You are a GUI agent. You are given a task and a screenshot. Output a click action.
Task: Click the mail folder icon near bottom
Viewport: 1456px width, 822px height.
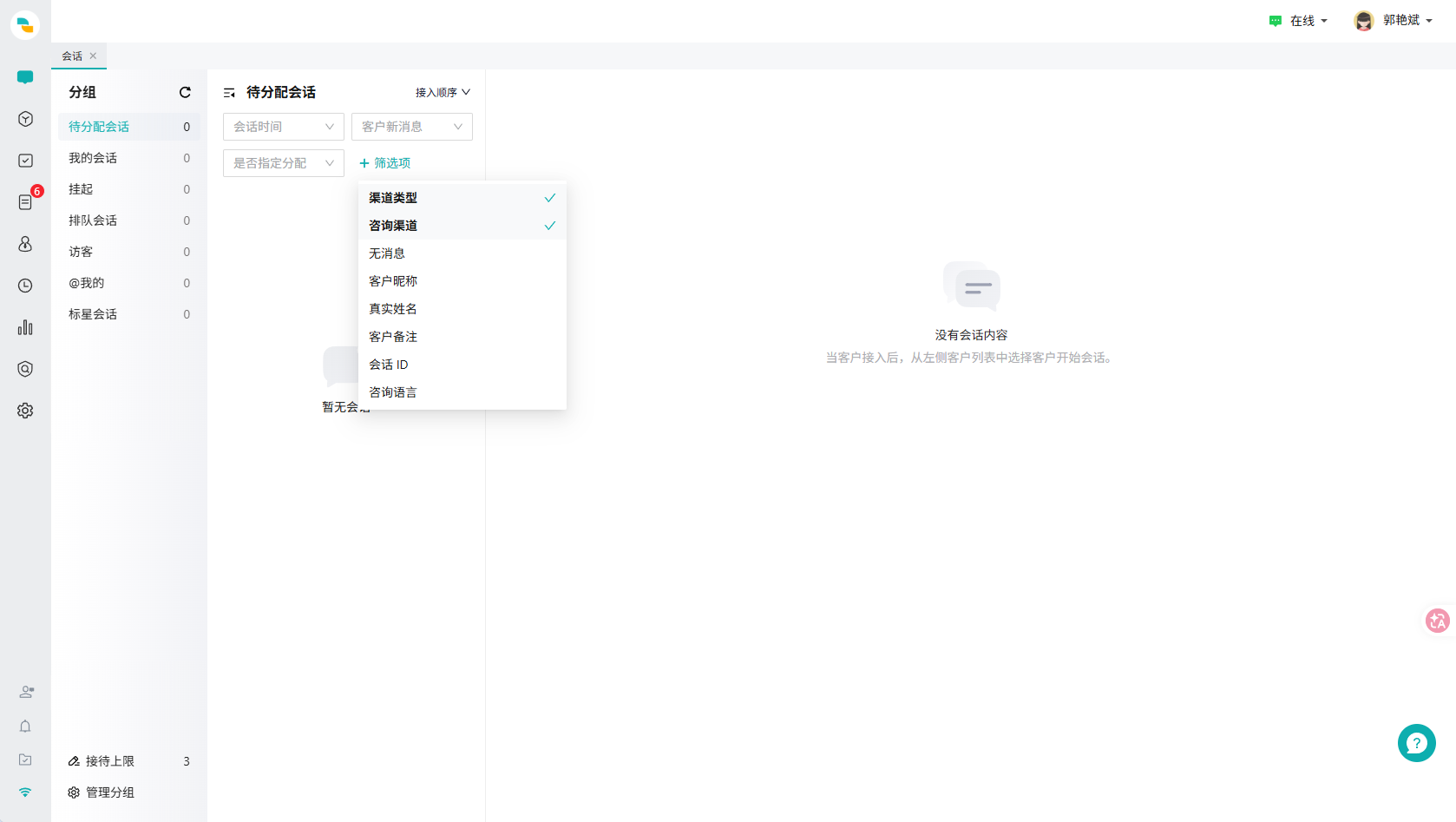tap(25, 760)
